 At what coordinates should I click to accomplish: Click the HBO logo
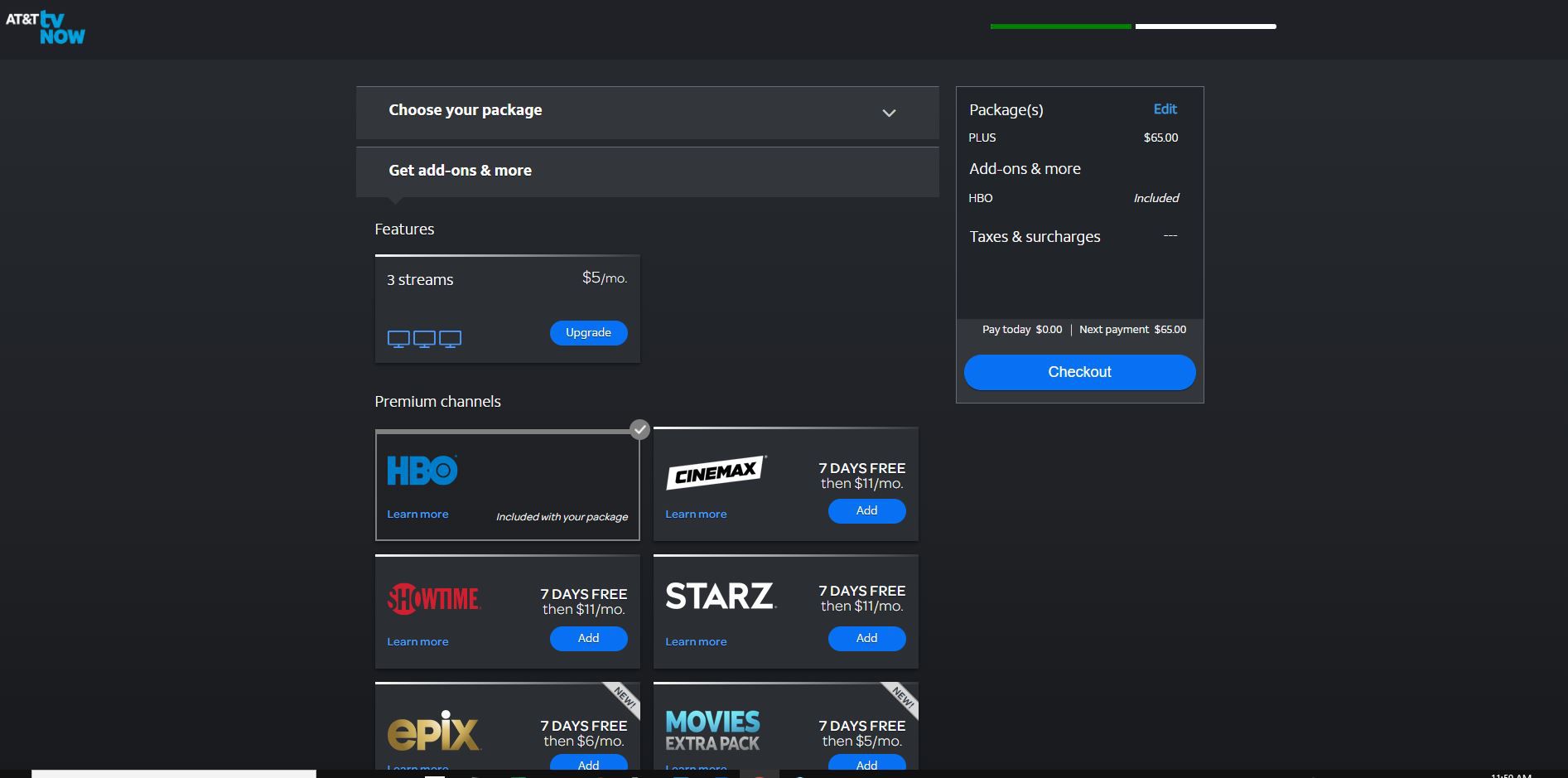pos(422,471)
